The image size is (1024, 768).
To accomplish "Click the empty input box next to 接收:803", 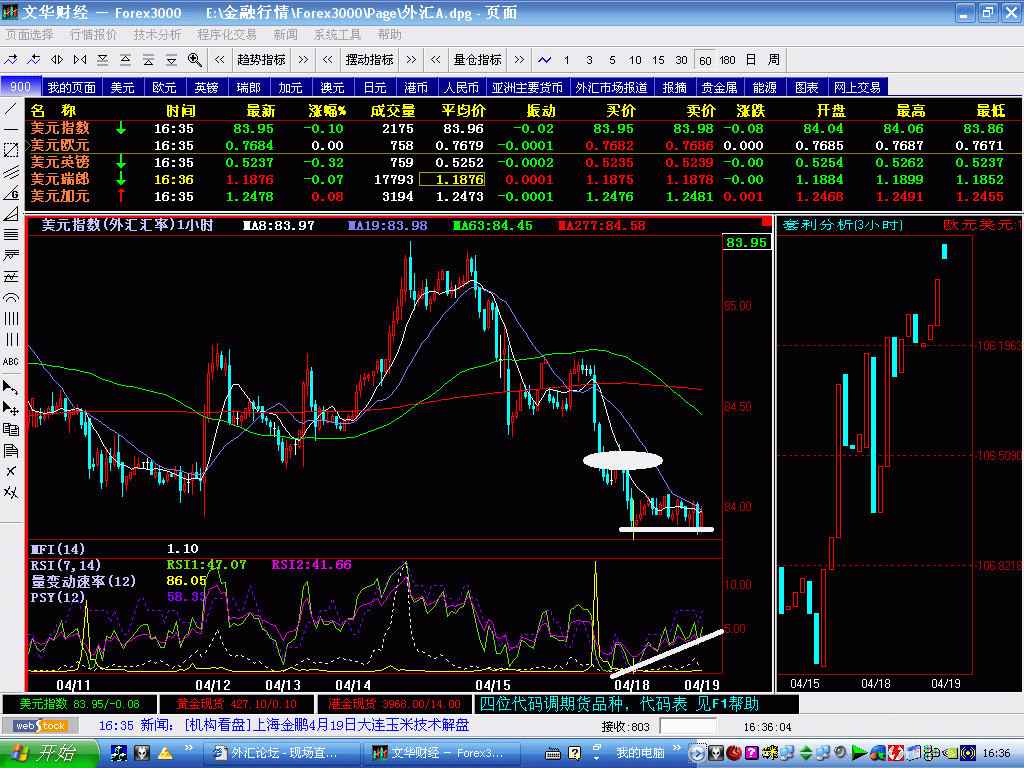I will (688, 726).
